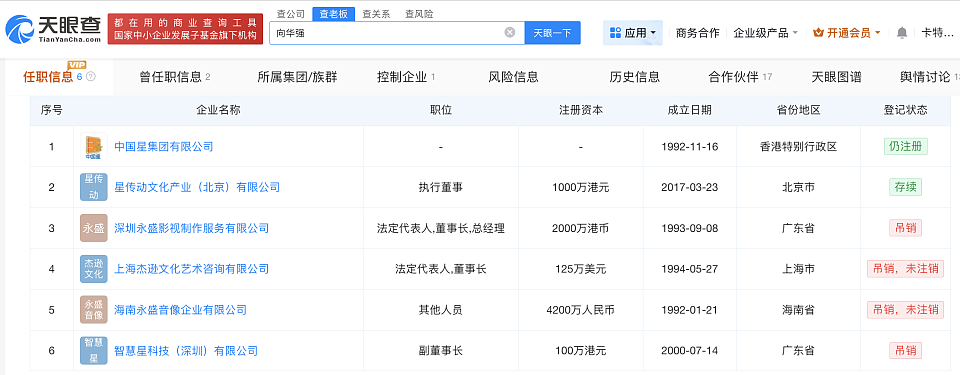960x375 pixels.
Task: Click the 存续 status tag
Action: (905, 187)
